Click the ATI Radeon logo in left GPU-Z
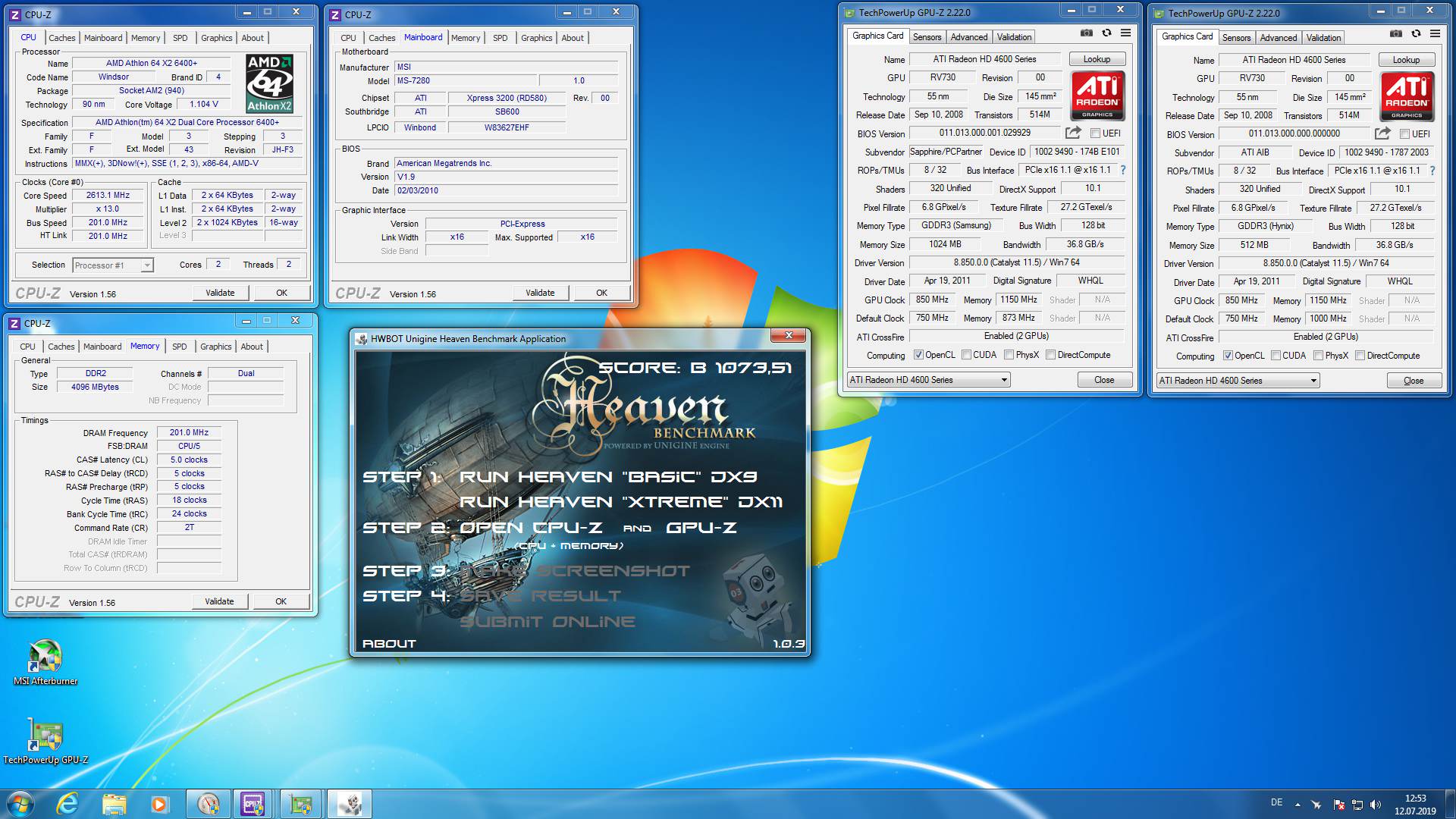The width and height of the screenshot is (1456, 819). pyautogui.click(x=1097, y=96)
